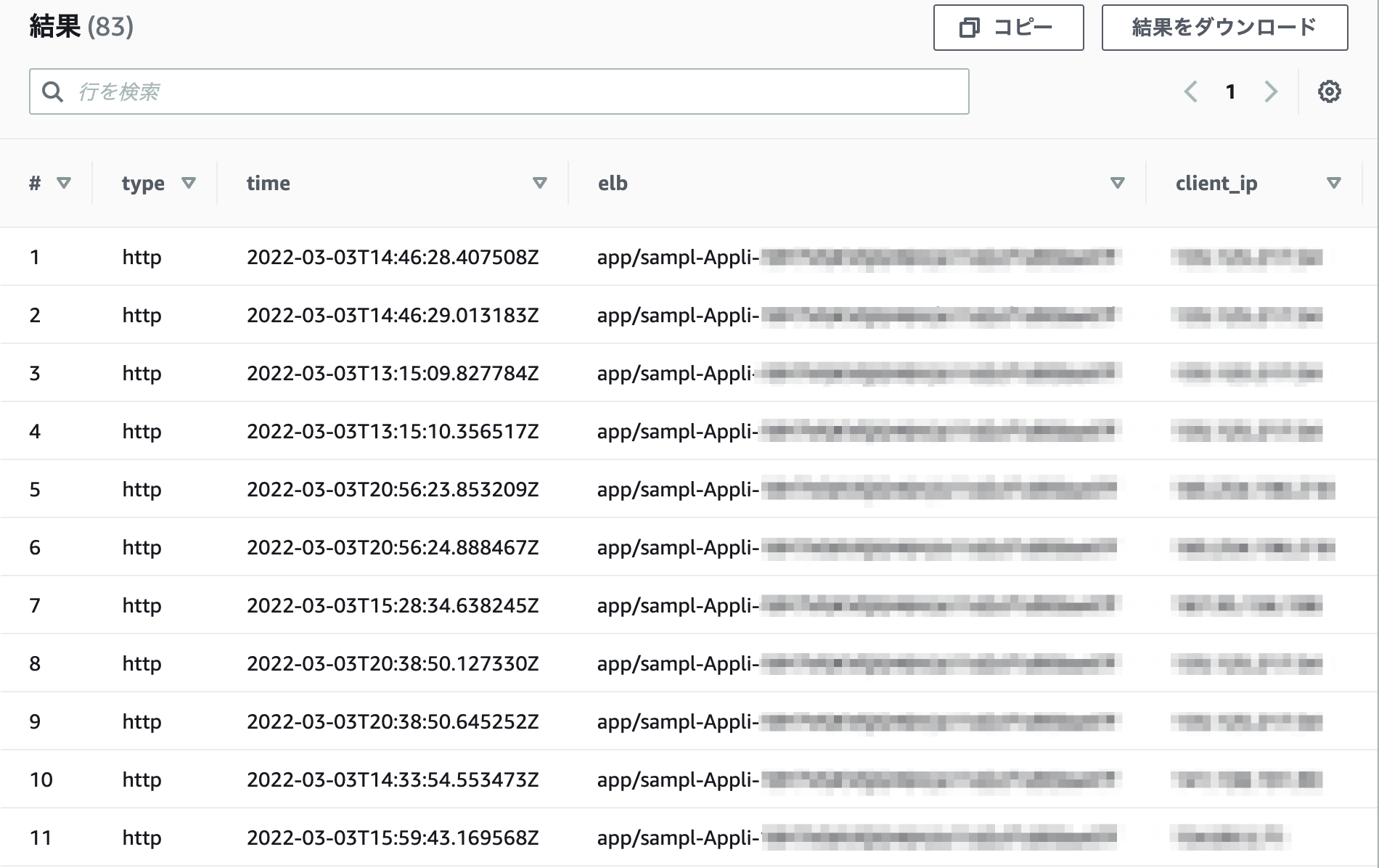Select time 2022-03-03T14:46:28.407508Z cell
The image size is (1379, 868).
coord(393,257)
